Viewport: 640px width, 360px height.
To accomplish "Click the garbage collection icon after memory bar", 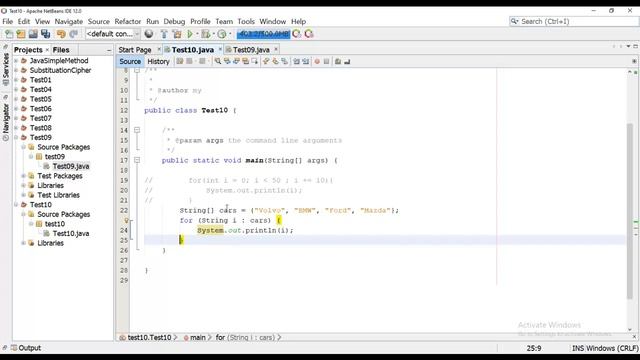I will coord(297,34).
